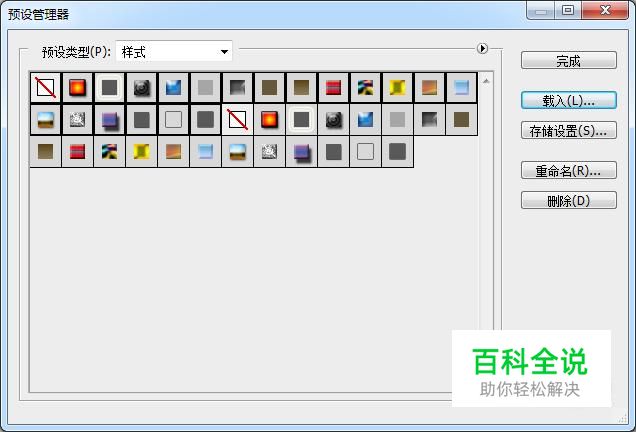Select white-glow dark gray style in second row
Image resolution: width=636 pixels, height=432 pixels.
(x=301, y=120)
